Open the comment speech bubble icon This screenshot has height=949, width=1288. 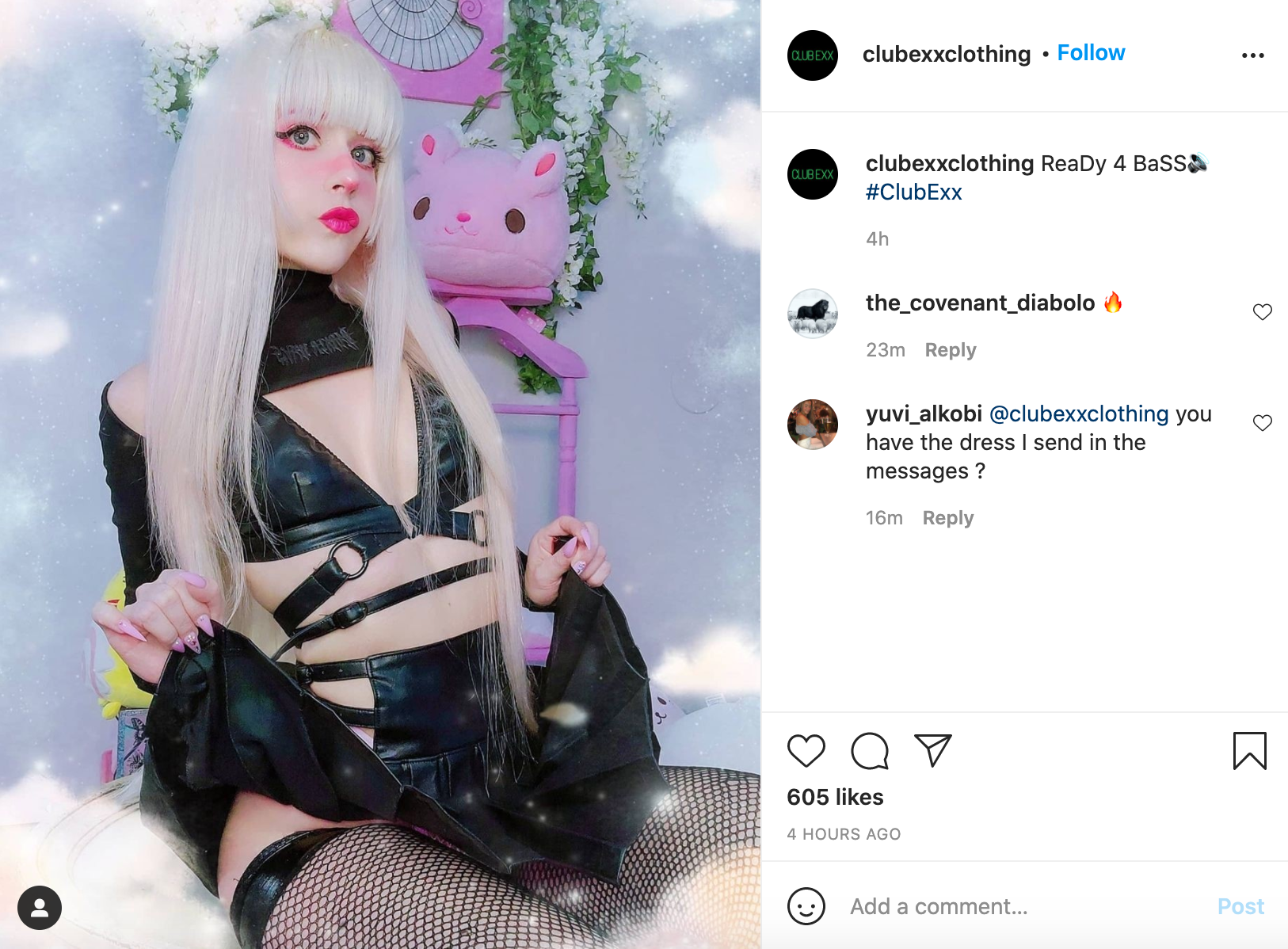point(870,750)
